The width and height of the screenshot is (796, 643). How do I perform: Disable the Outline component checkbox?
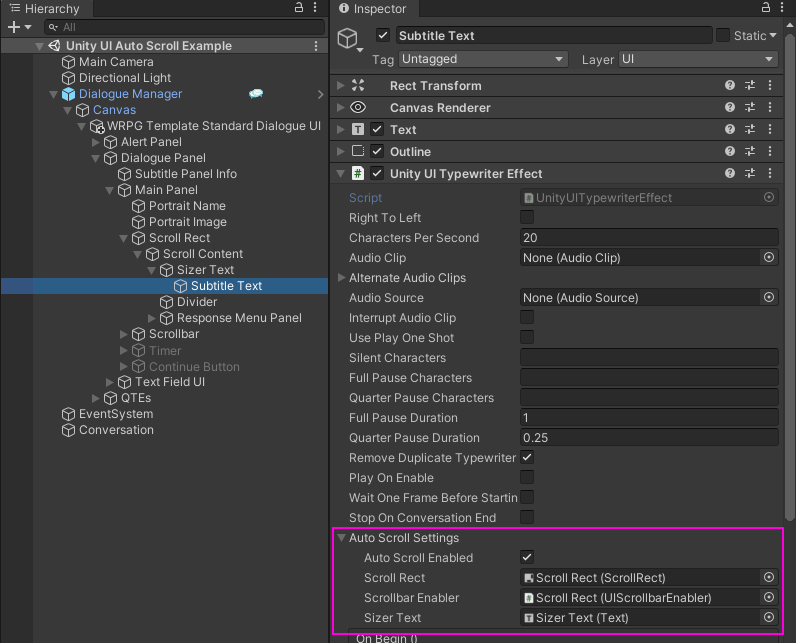point(377,151)
